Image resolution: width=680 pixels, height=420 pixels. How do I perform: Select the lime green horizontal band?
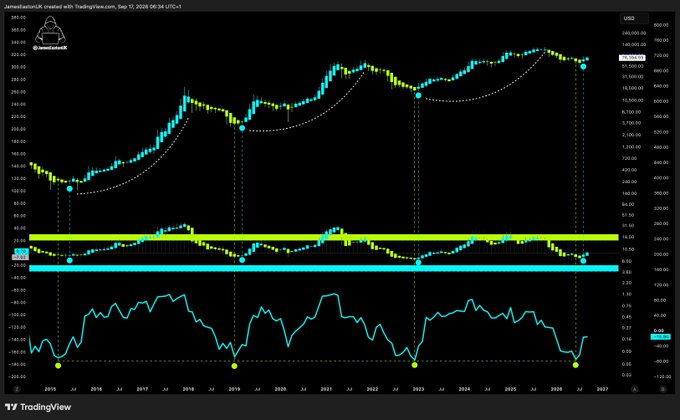coord(324,237)
